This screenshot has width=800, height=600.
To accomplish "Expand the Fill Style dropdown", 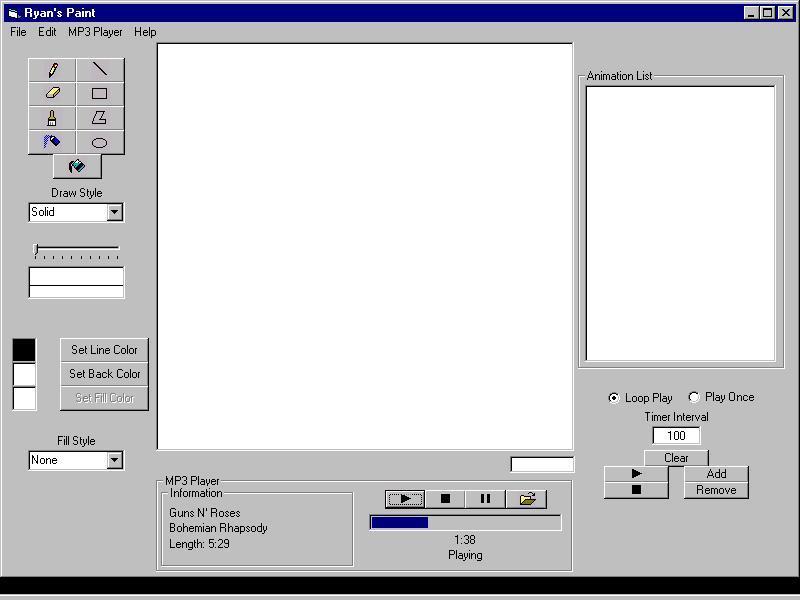I will point(114,460).
